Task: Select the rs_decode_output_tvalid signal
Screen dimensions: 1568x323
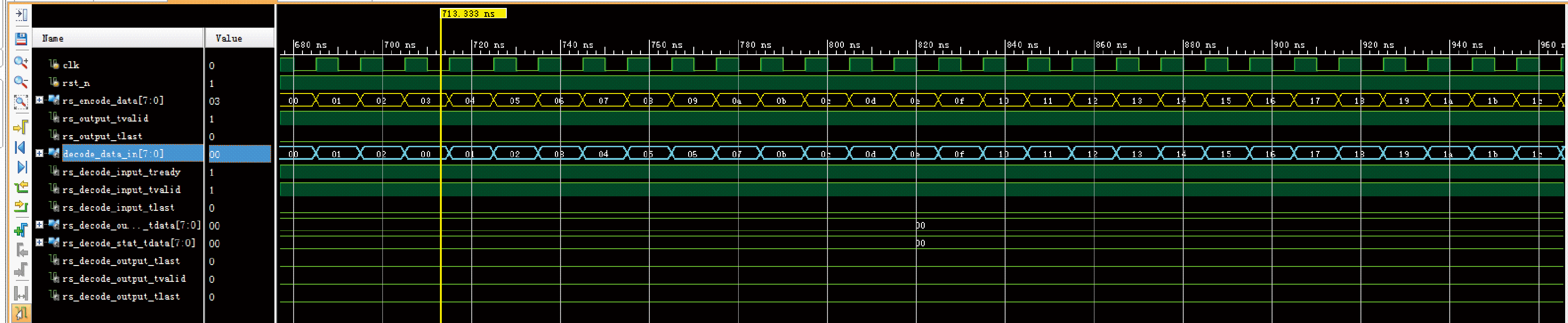Action: click(x=123, y=279)
